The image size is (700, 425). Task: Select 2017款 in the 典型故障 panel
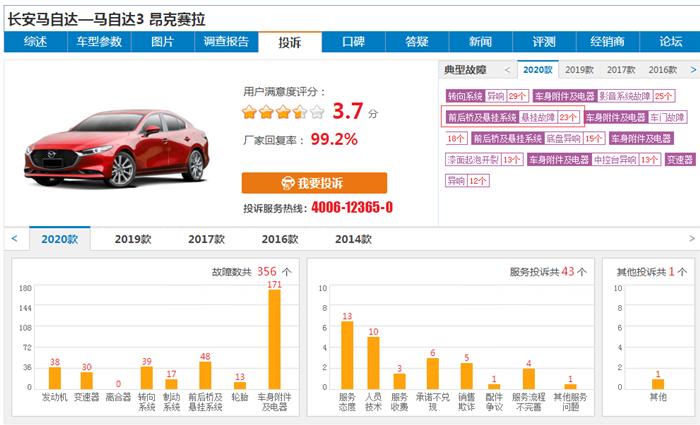(621, 70)
